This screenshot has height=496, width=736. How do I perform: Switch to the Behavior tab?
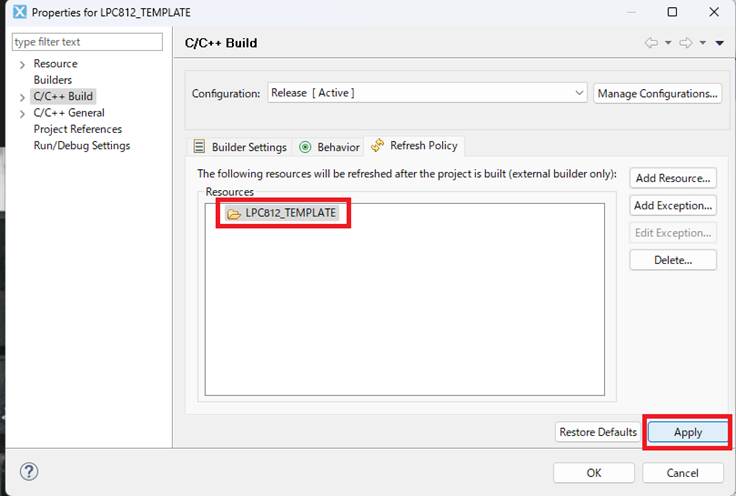click(x=330, y=147)
